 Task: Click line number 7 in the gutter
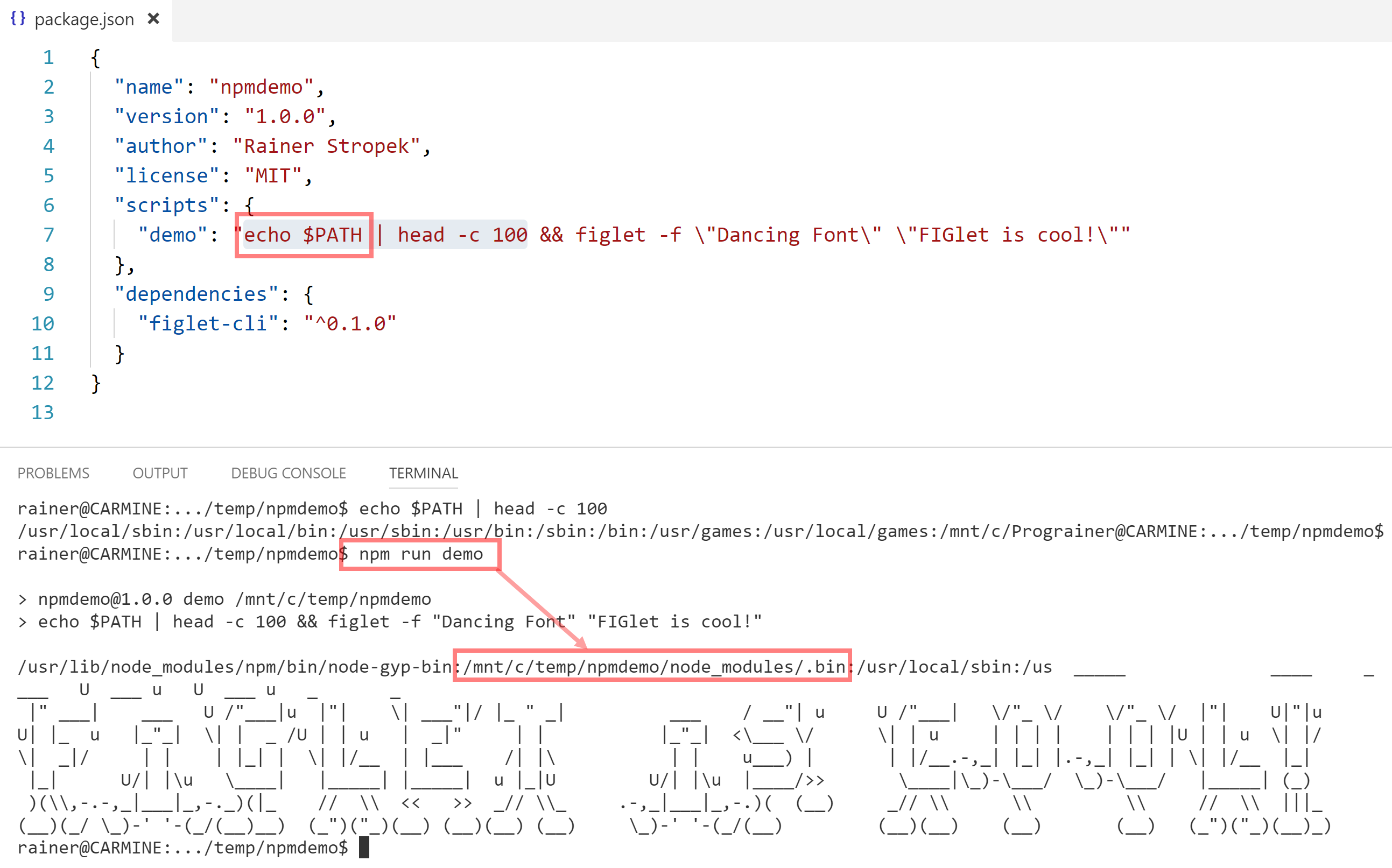click(49, 235)
